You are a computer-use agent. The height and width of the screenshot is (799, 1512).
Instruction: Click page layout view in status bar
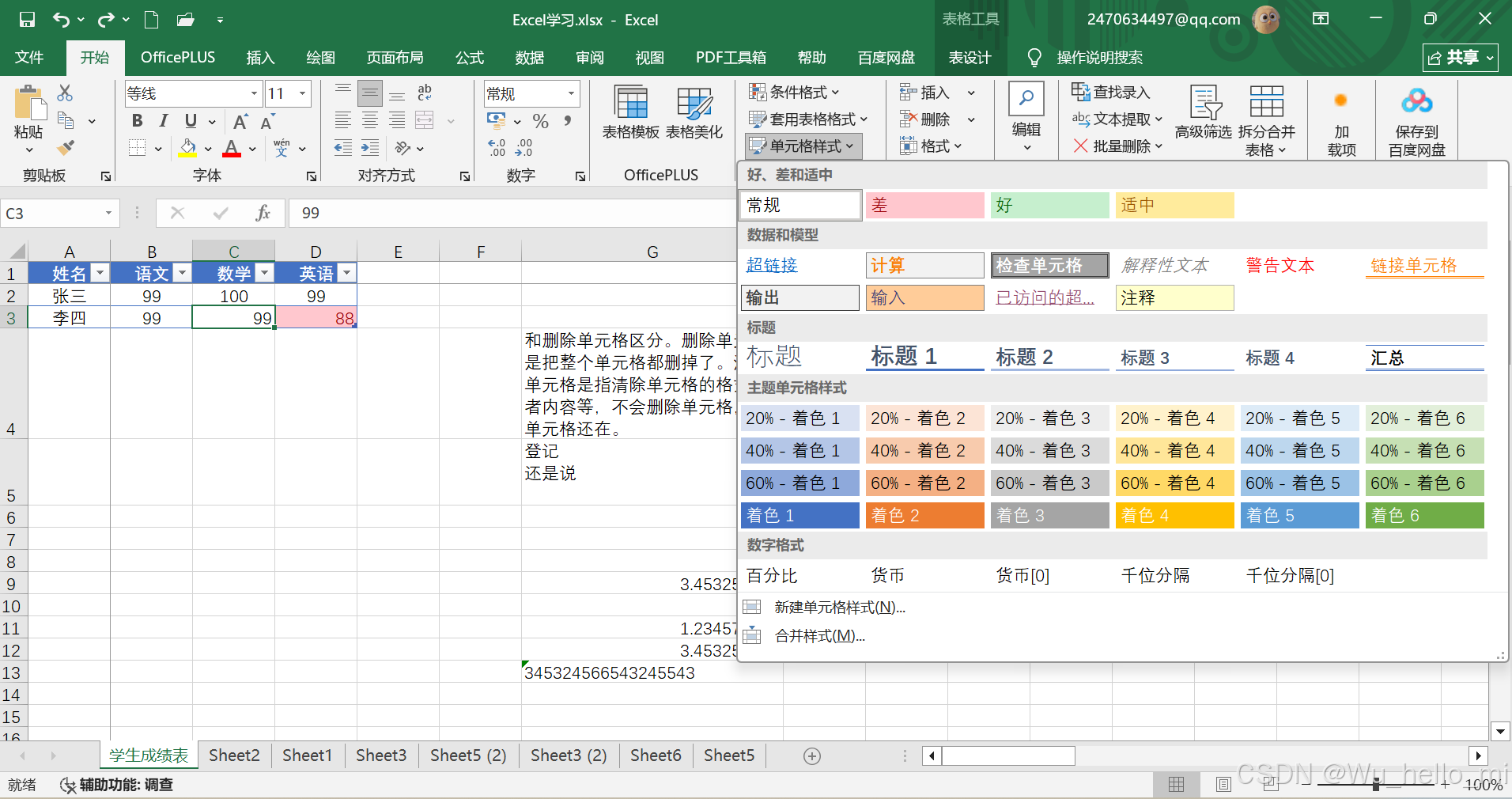tap(1224, 784)
